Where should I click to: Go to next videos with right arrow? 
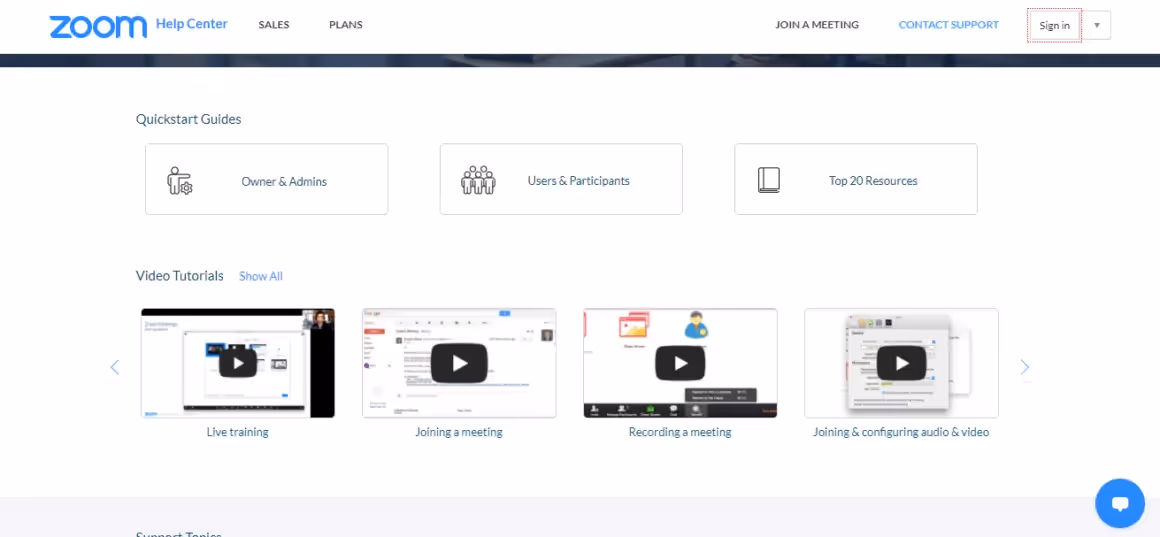1025,367
